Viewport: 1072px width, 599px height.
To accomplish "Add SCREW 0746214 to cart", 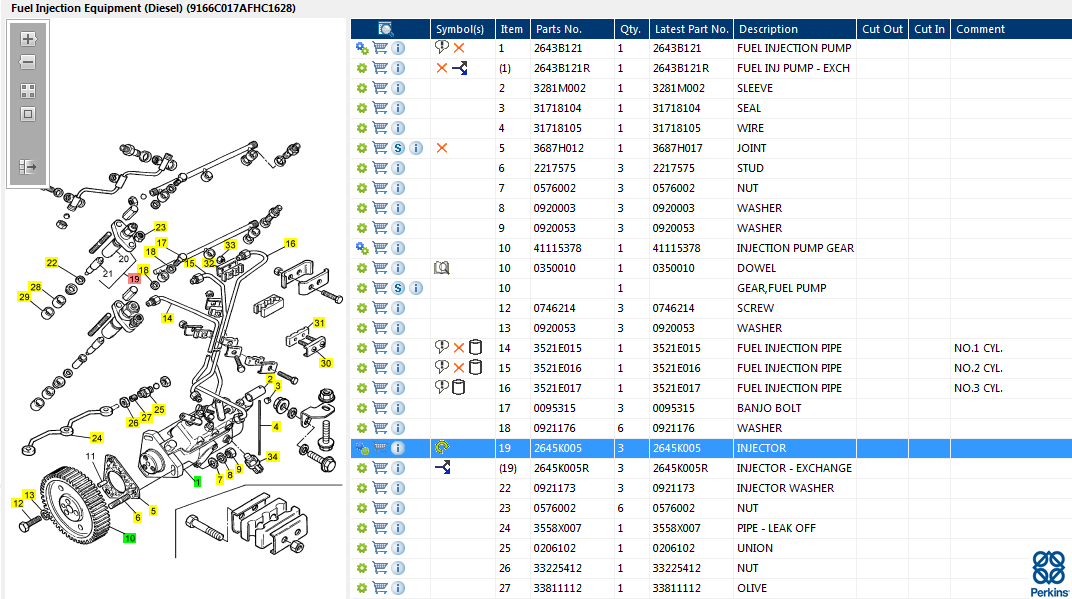I will tap(380, 308).
